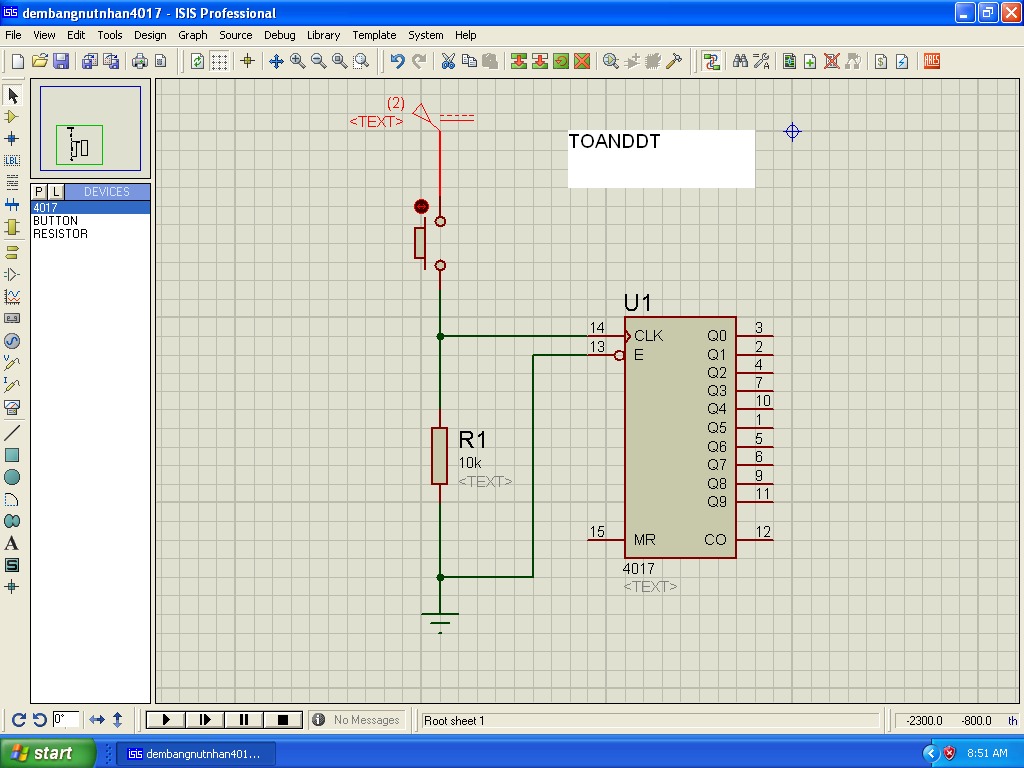This screenshot has width=1024, height=768.
Task: Select the Graph mode tool
Action: tap(12, 297)
